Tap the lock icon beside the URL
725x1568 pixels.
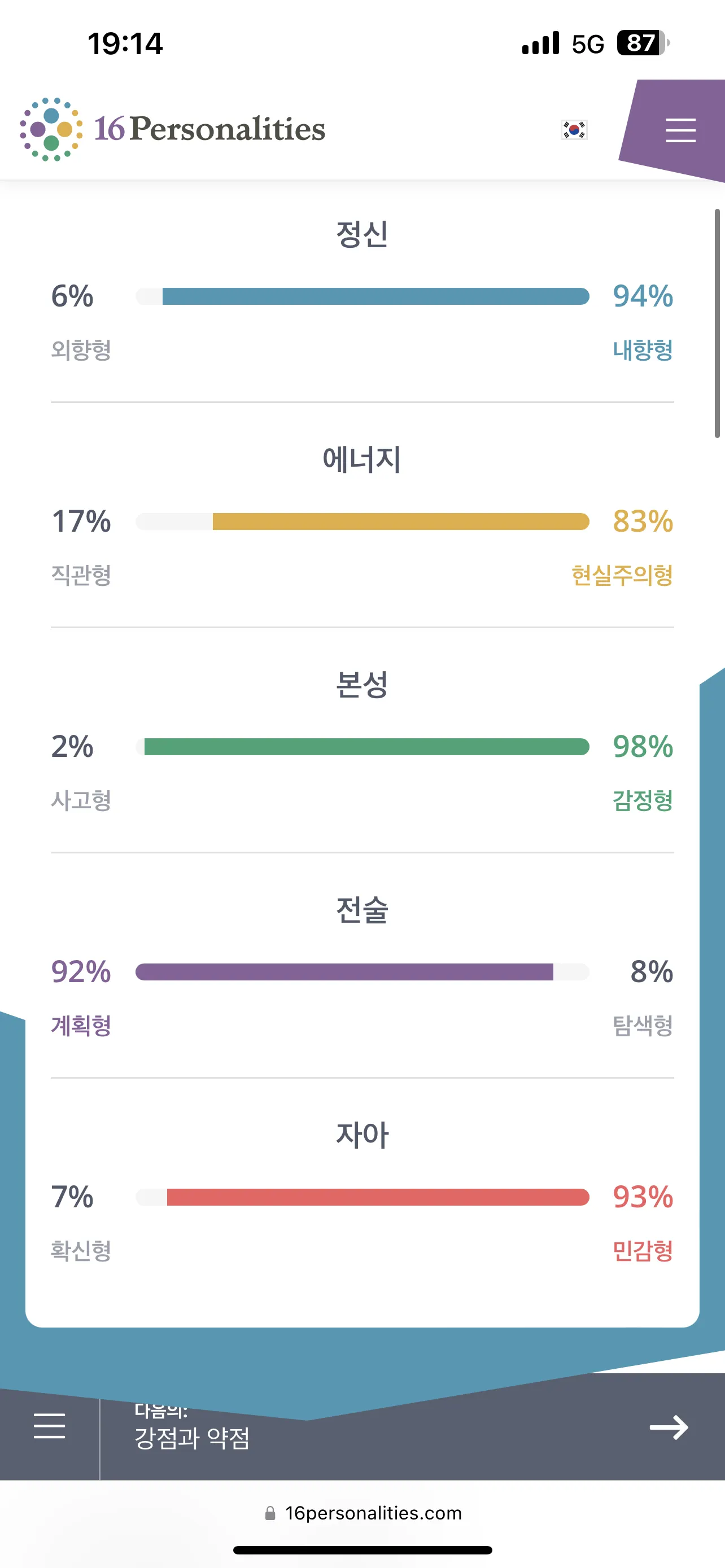(x=270, y=1513)
